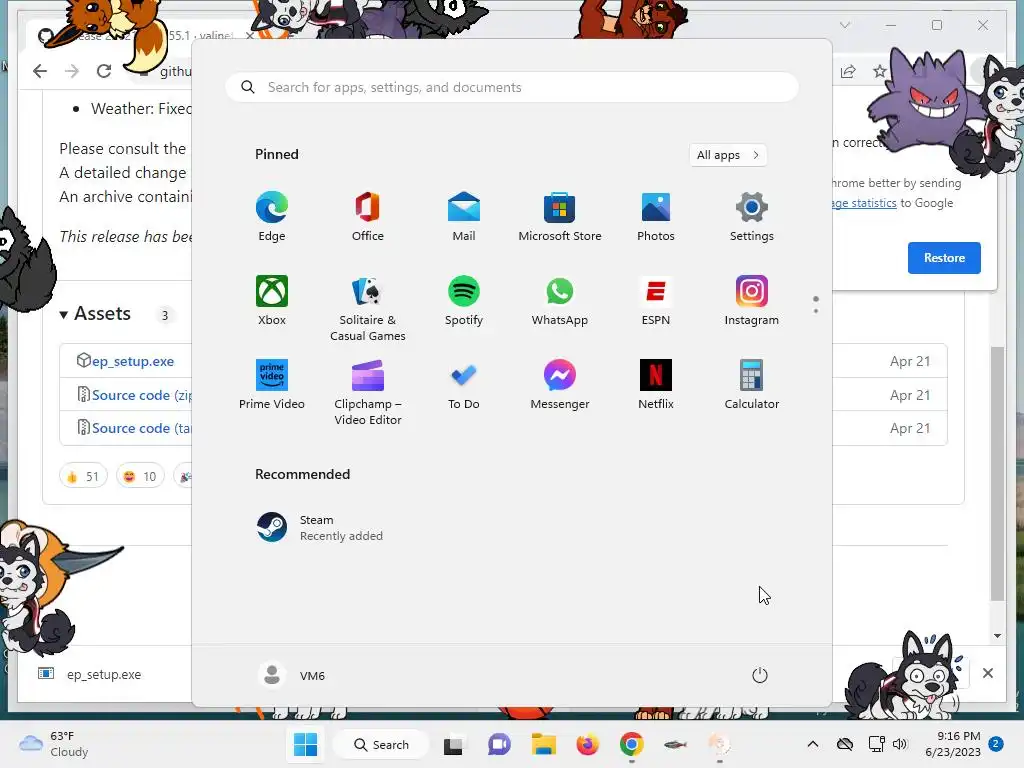Open WhatsApp
The width and height of the screenshot is (1024, 768).
point(560,300)
